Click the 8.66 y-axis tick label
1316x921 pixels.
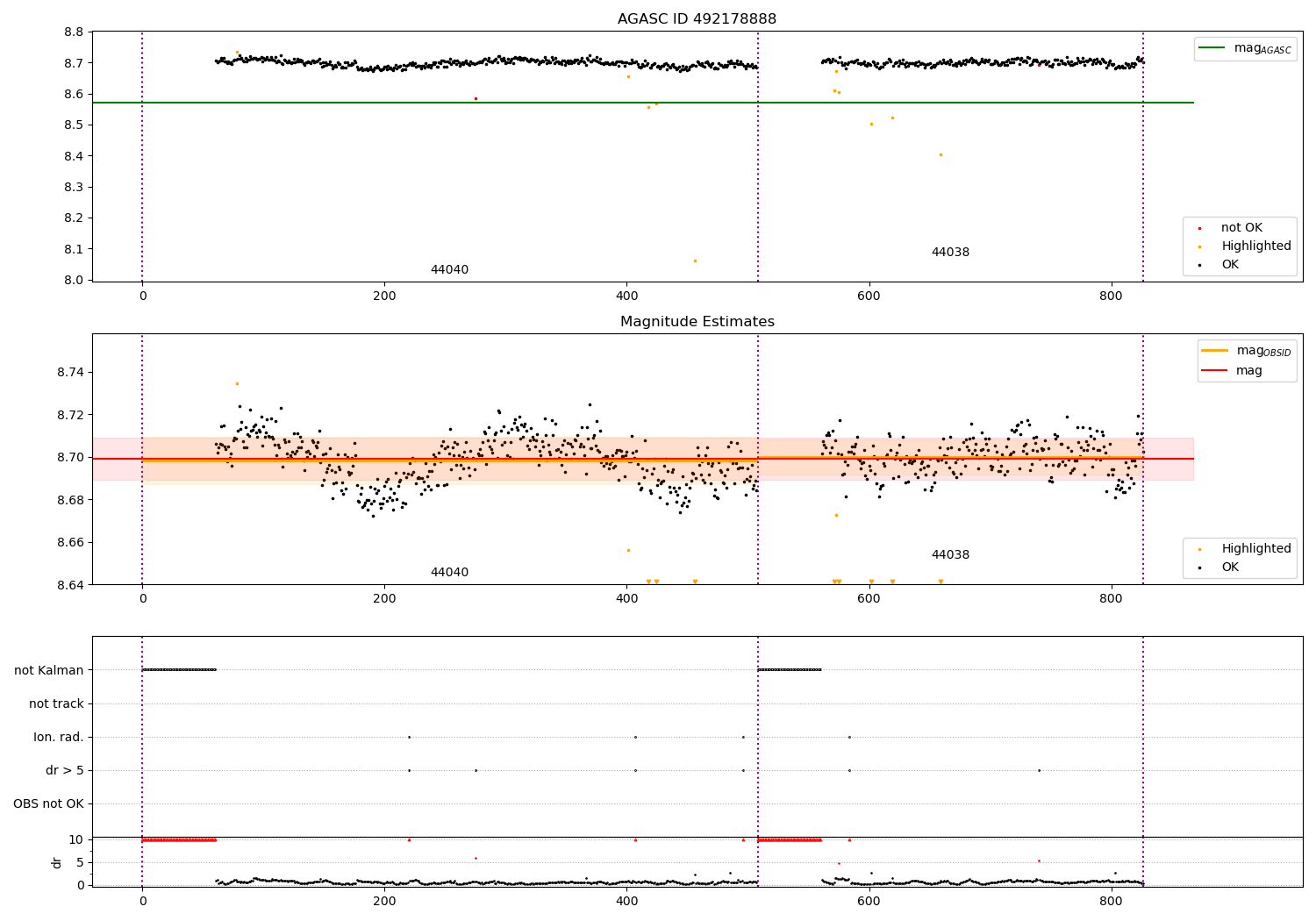[71, 543]
